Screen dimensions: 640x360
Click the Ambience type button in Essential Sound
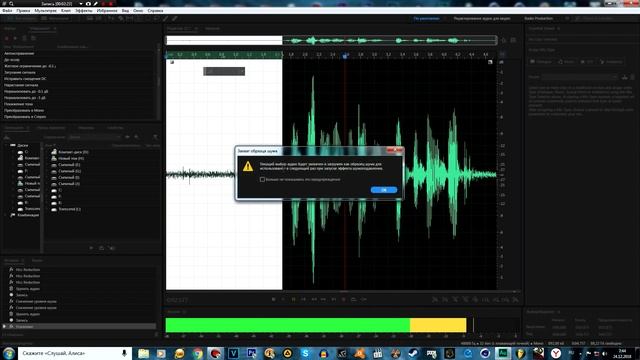(611, 62)
